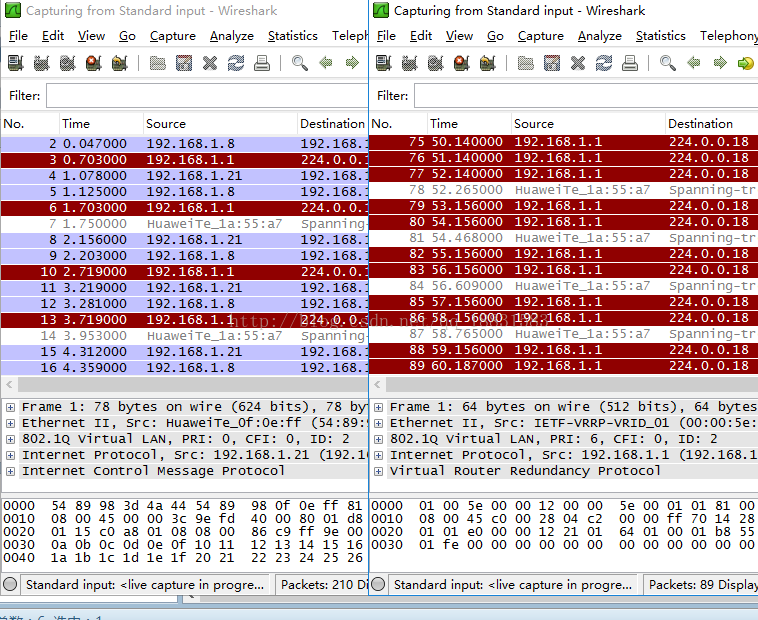
Task: Click restart capture icon in right Wireshark window
Action: pyautogui.click(x=488, y=63)
